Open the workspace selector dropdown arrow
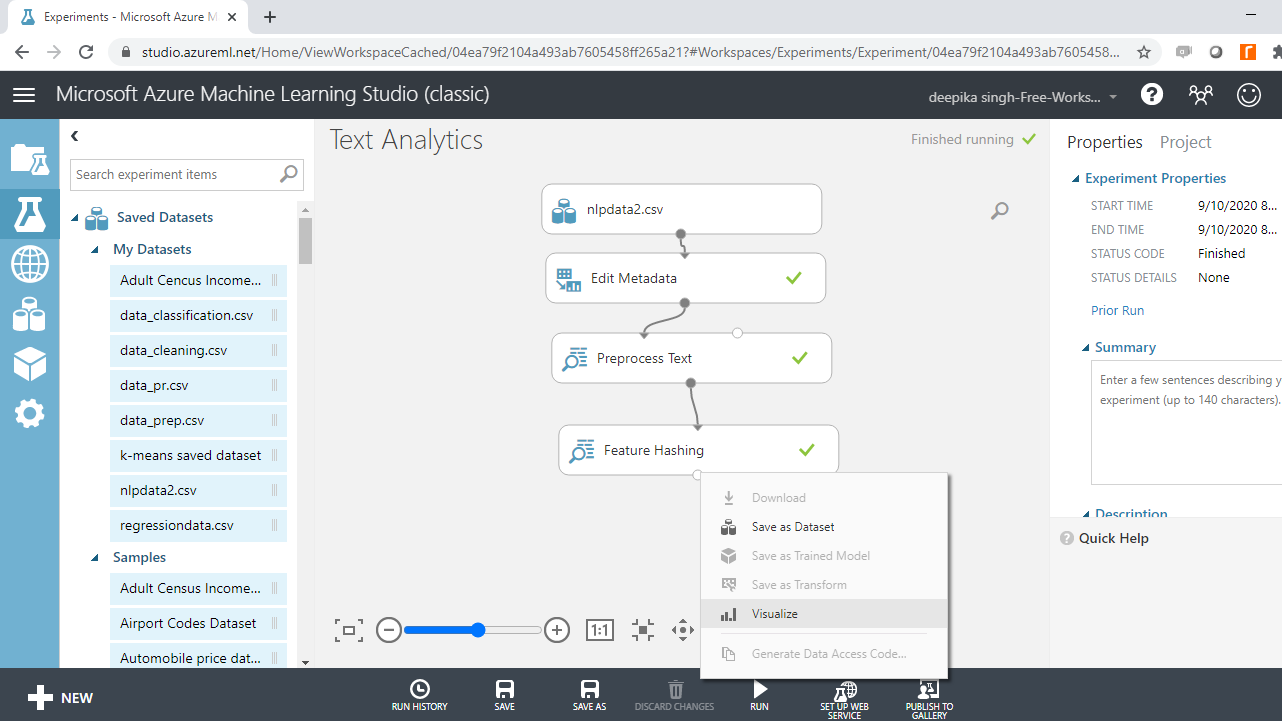Image resolution: width=1282 pixels, height=721 pixels. [x=1113, y=98]
